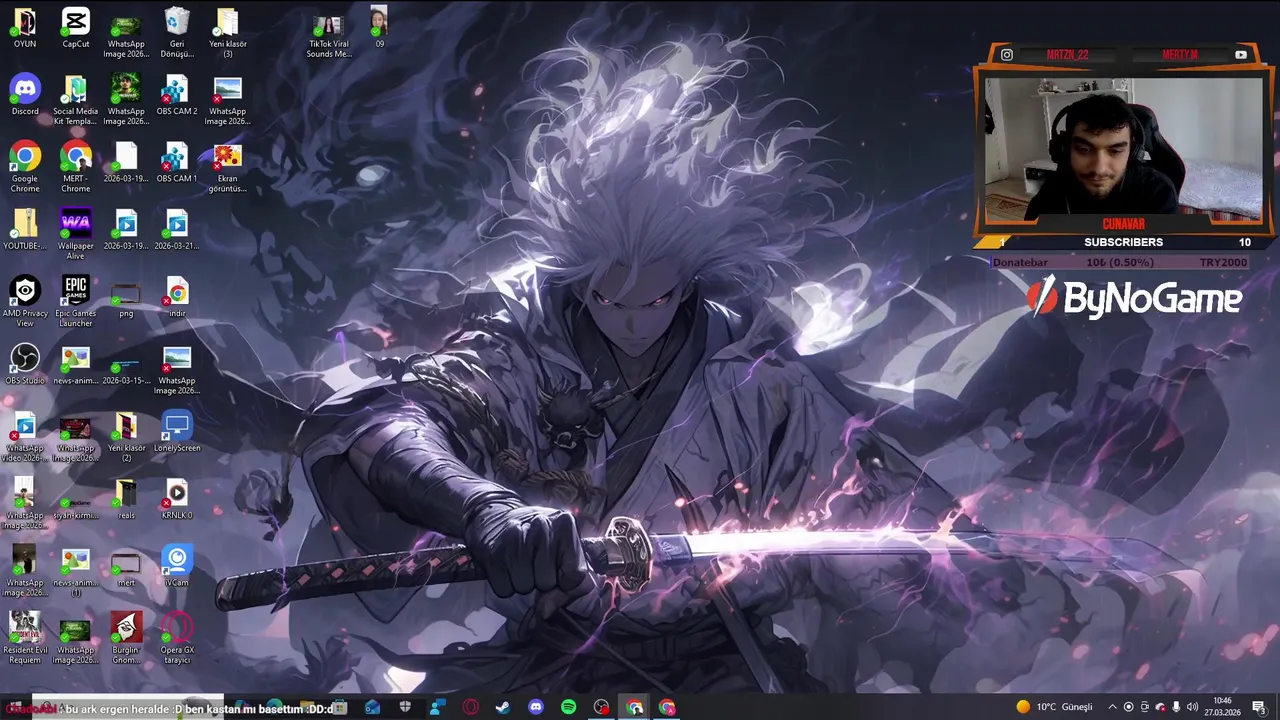Select the 2026-03-21 video file
Image resolution: width=1280 pixels, height=720 pixels.
(x=177, y=229)
